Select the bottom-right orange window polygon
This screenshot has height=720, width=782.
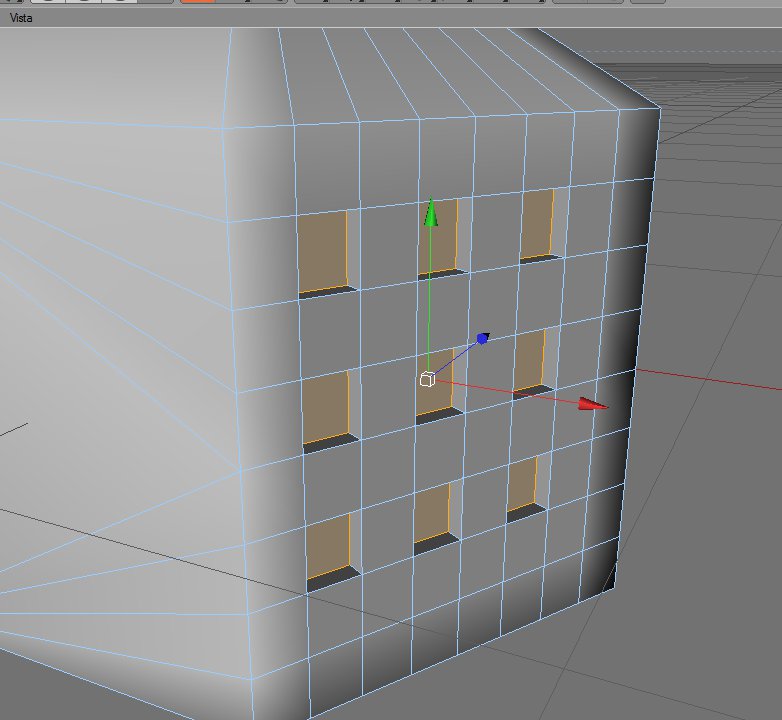pyautogui.click(x=522, y=484)
